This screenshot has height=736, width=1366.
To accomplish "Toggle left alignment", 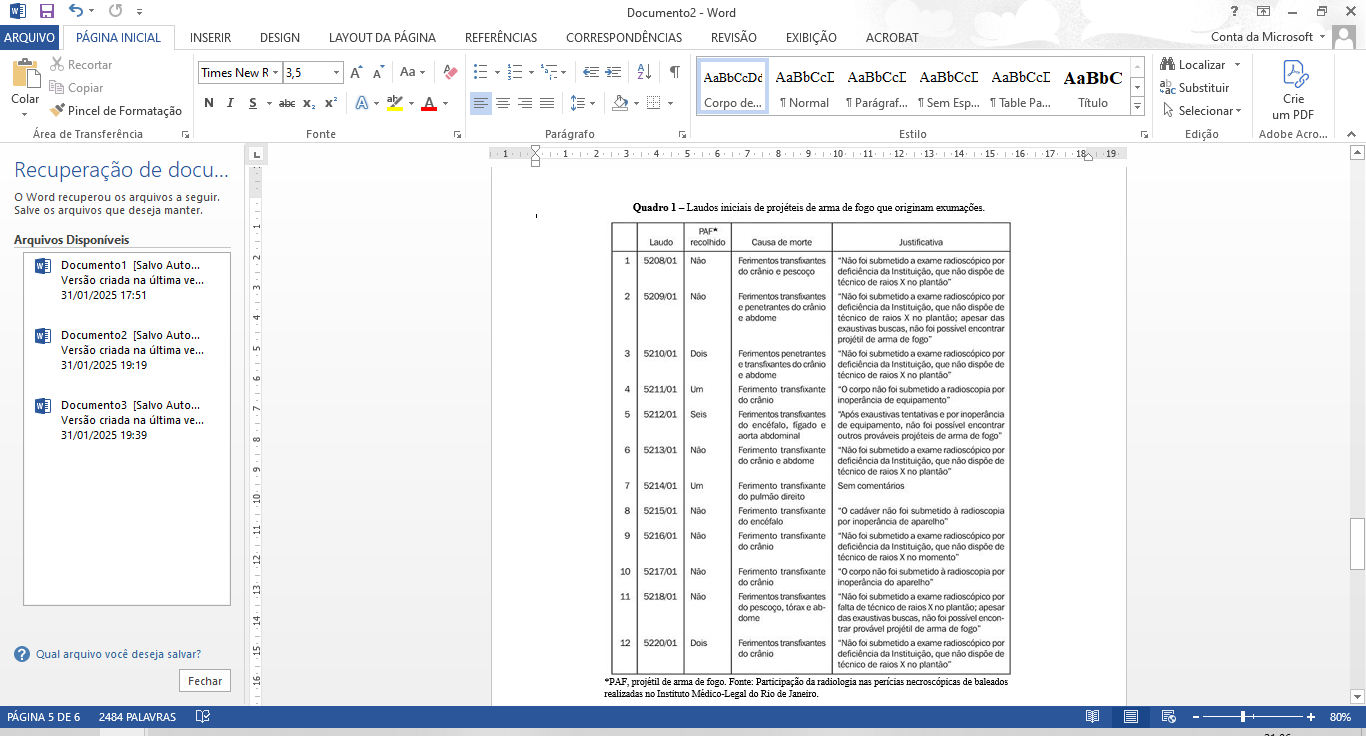I will click(481, 103).
